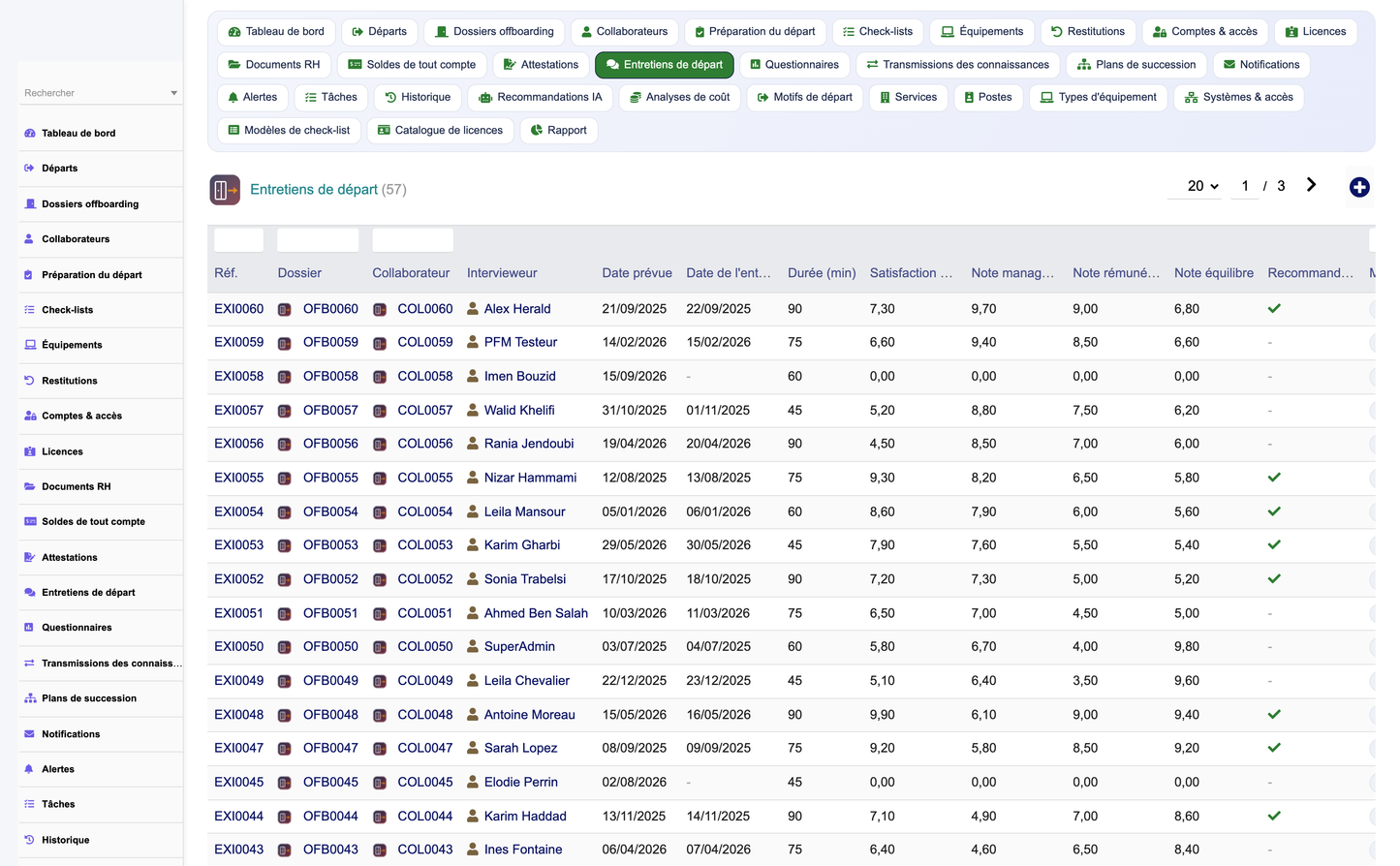Click the Notifications envelope icon in sidebar

tap(29, 734)
